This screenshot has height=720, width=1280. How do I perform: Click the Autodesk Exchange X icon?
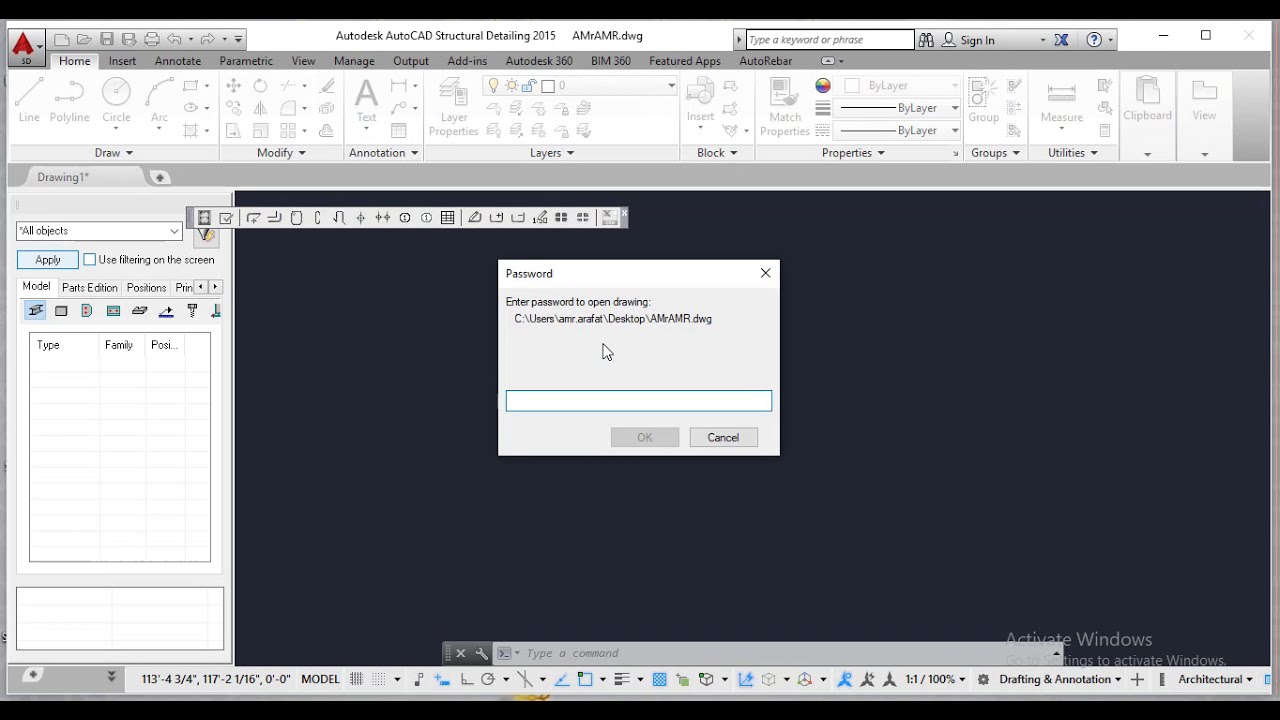pyautogui.click(x=1061, y=40)
